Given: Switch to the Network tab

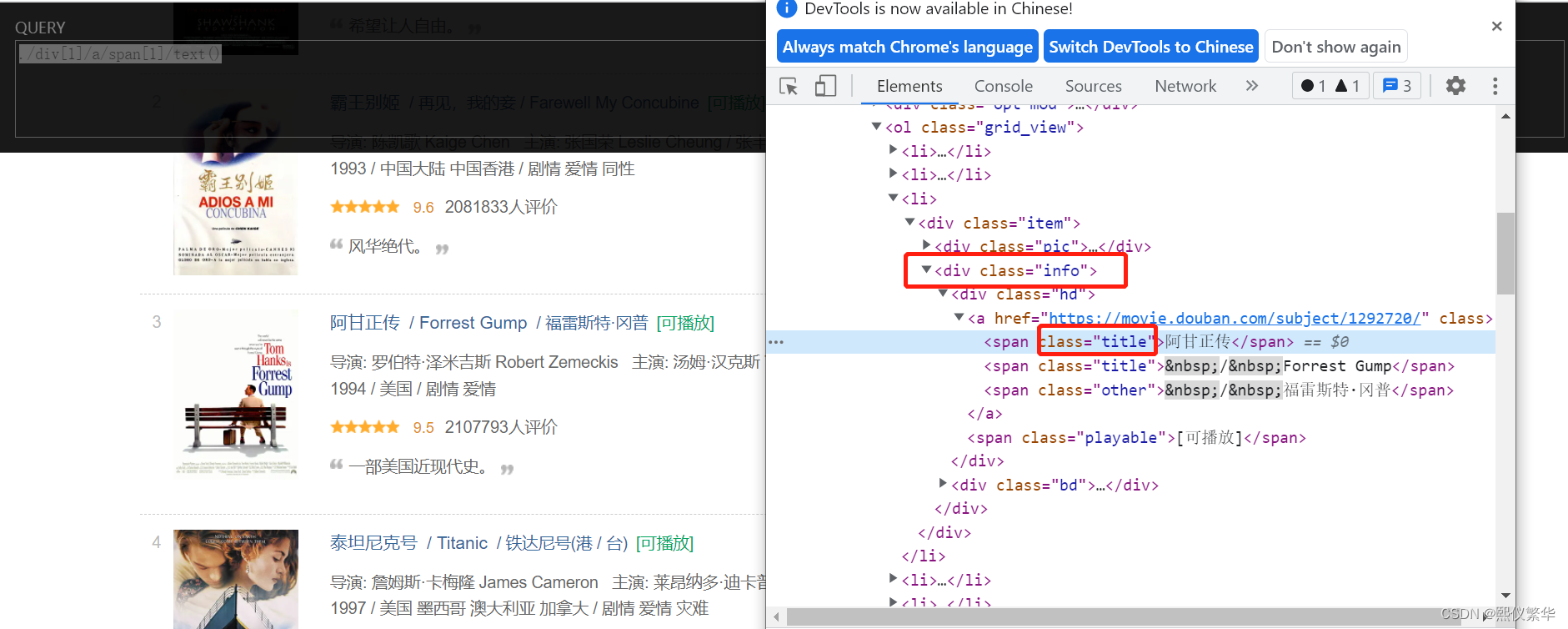Looking at the screenshot, I should (1185, 86).
